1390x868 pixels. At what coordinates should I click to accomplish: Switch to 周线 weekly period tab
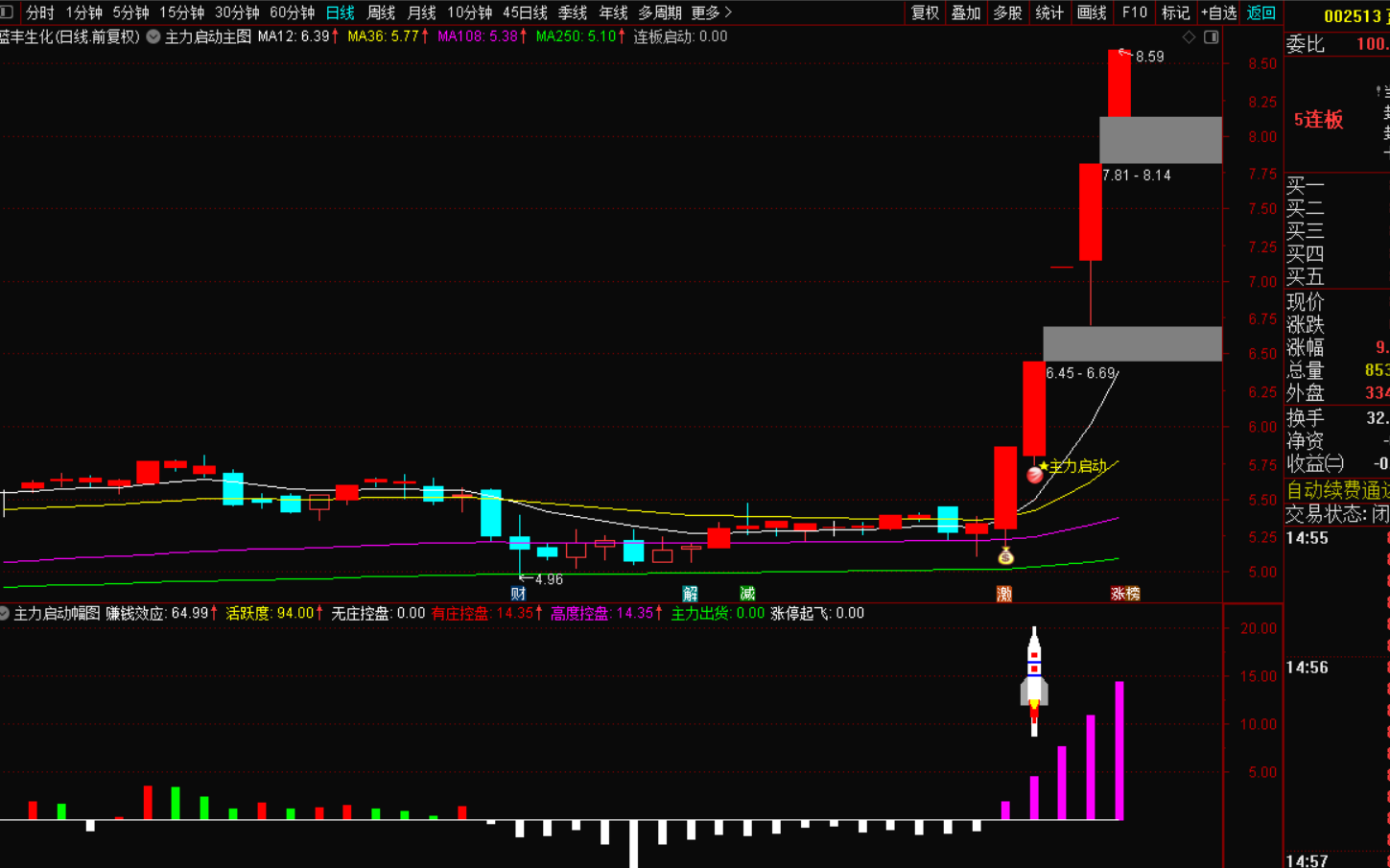(381, 12)
